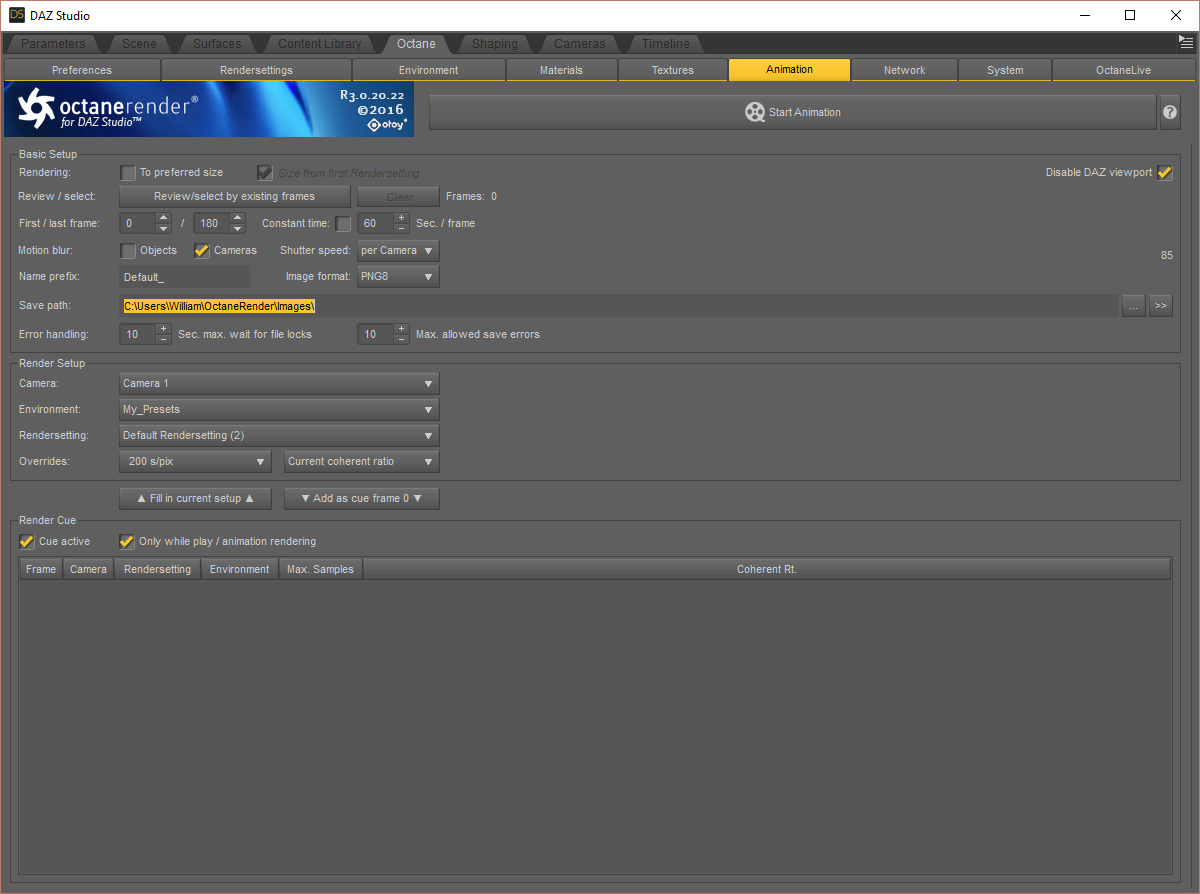Click the Max. Samples column header

[320, 569]
